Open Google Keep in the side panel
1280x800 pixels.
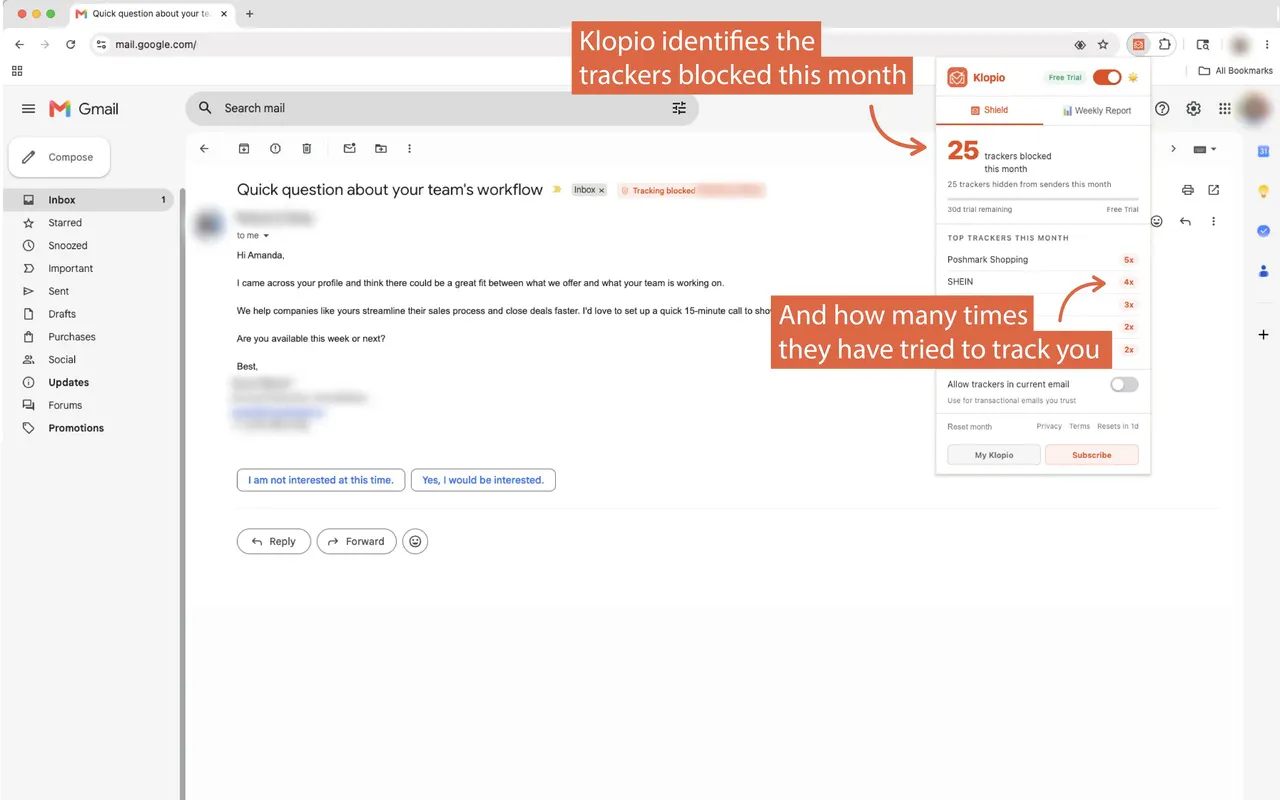1263,191
